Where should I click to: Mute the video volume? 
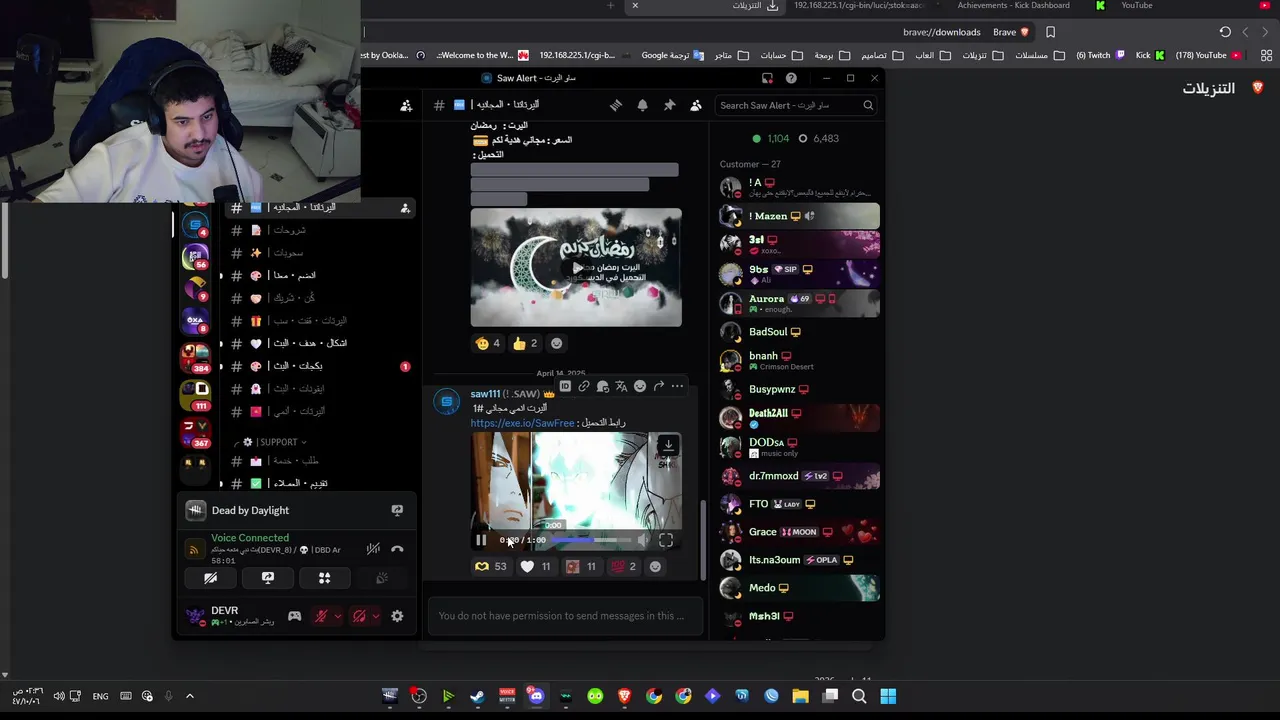[643, 540]
